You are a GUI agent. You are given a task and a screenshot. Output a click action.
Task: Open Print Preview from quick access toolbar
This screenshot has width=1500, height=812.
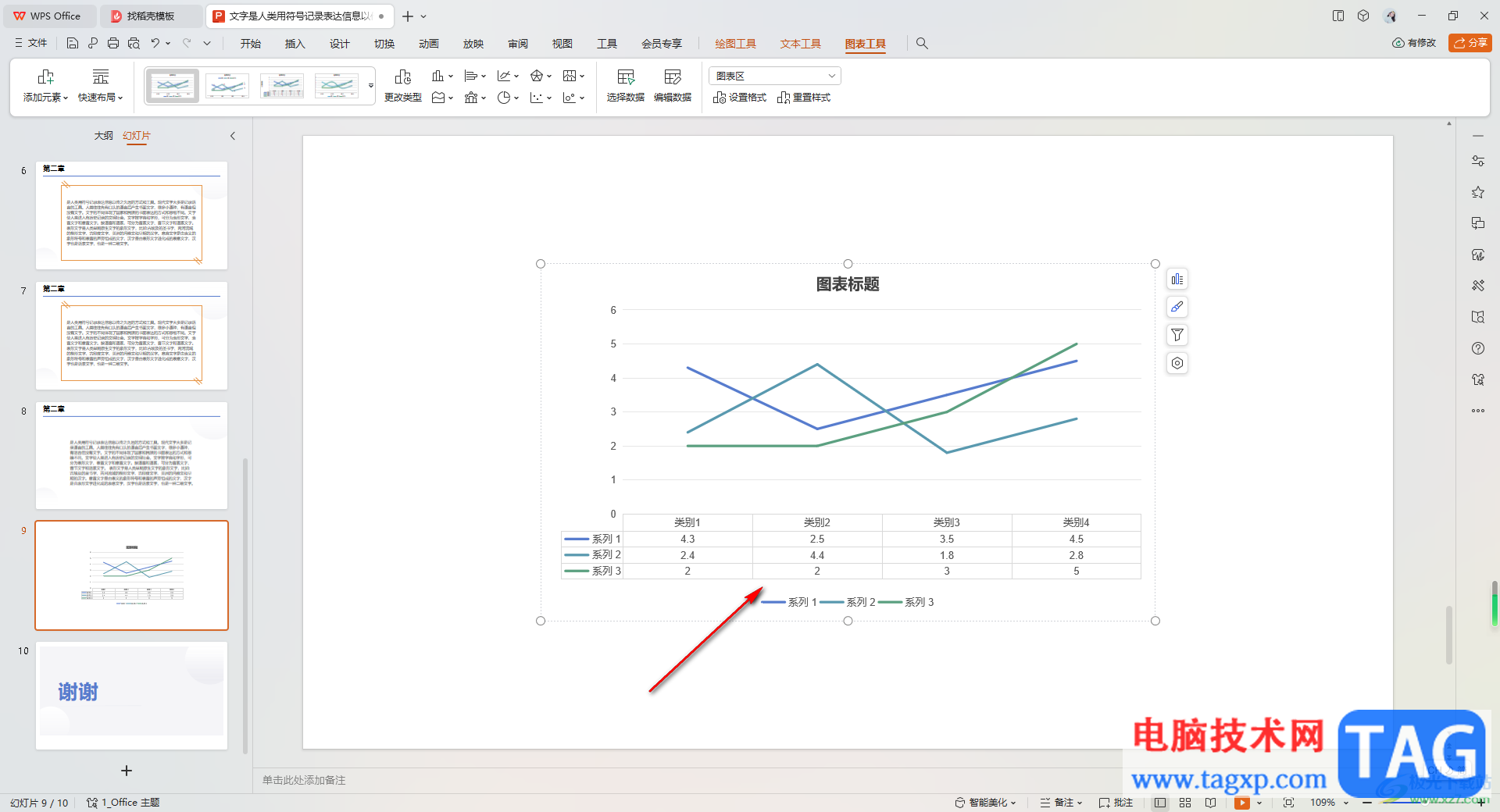[x=134, y=44]
